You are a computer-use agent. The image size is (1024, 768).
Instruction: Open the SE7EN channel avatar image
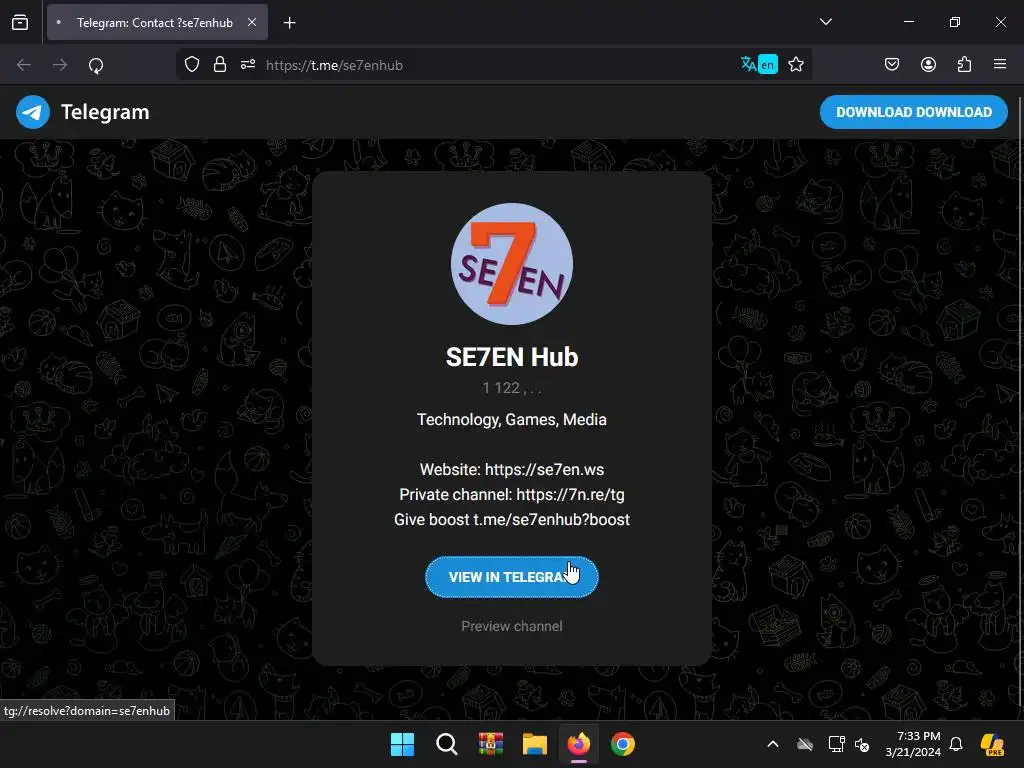(x=512, y=264)
